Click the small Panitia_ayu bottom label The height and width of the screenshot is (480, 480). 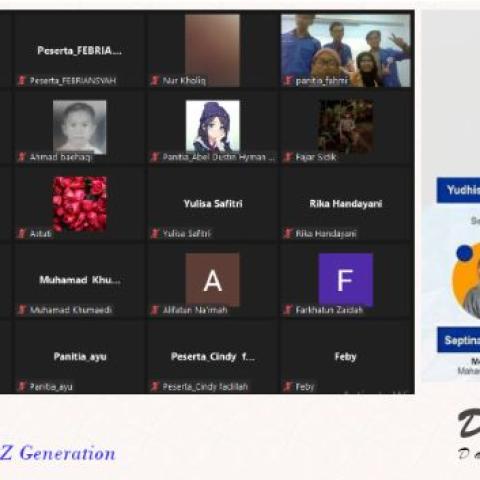(x=51, y=387)
